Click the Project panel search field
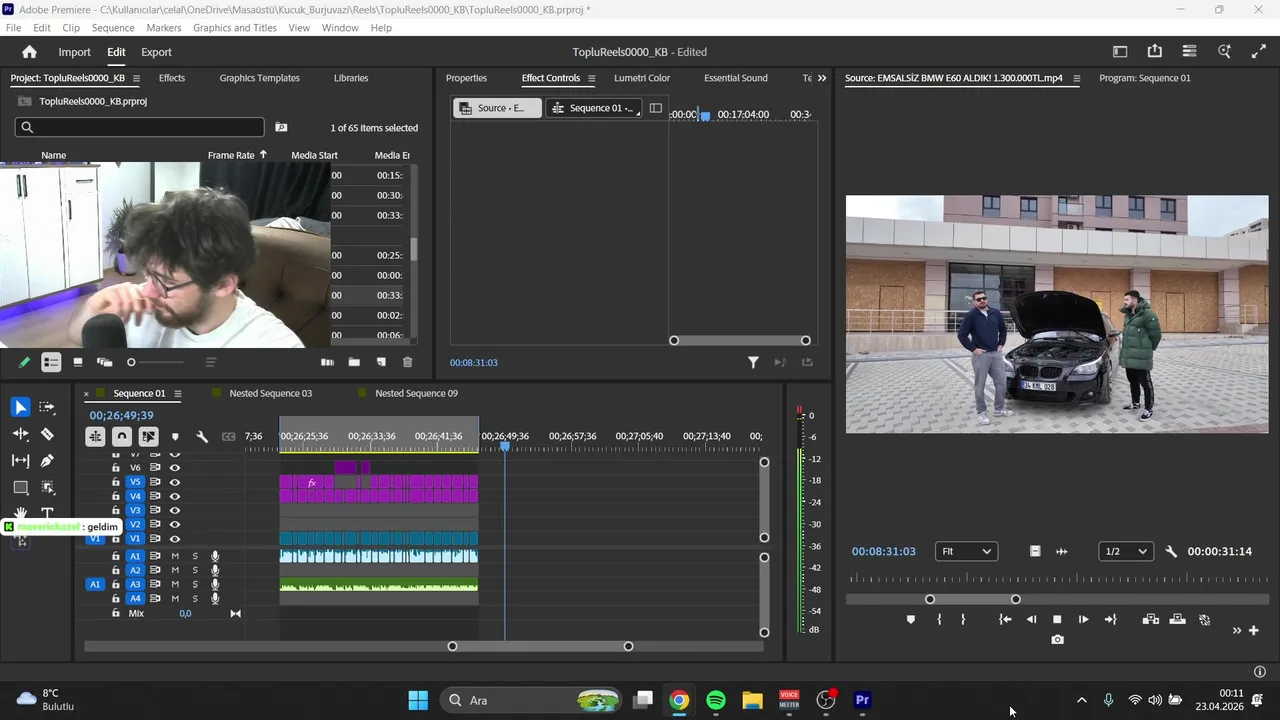This screenshot has height=720, width=1280. coord(139,127)
